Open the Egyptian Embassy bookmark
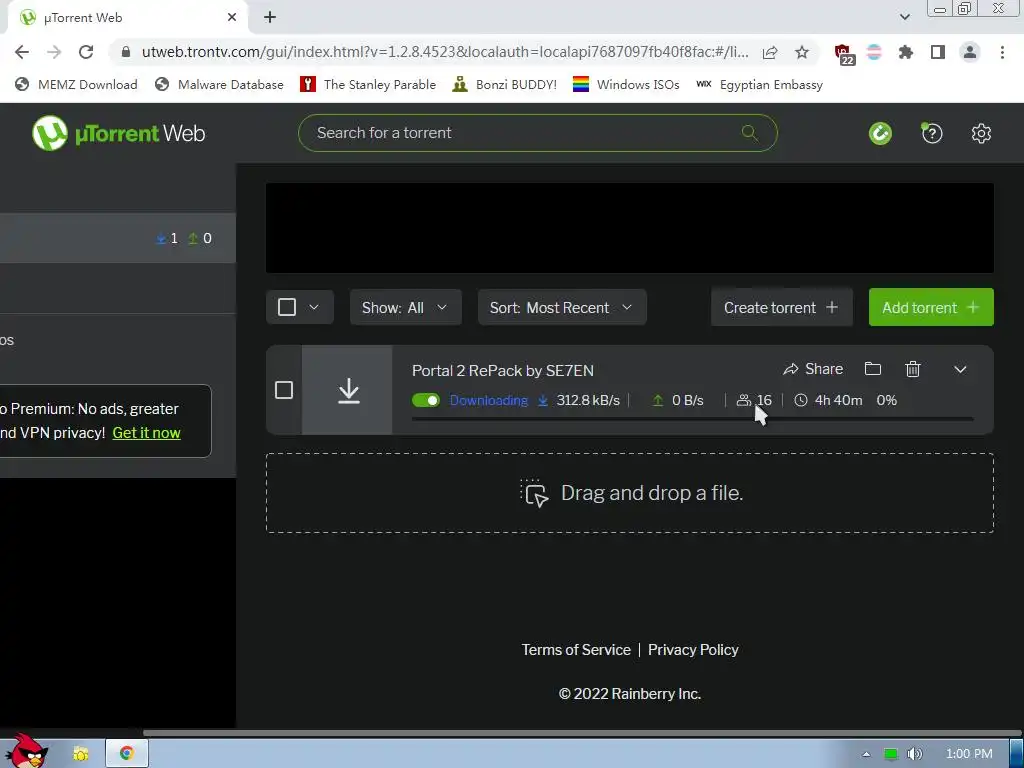Screen dimensions: 1024x768 [x=759, y=84]
